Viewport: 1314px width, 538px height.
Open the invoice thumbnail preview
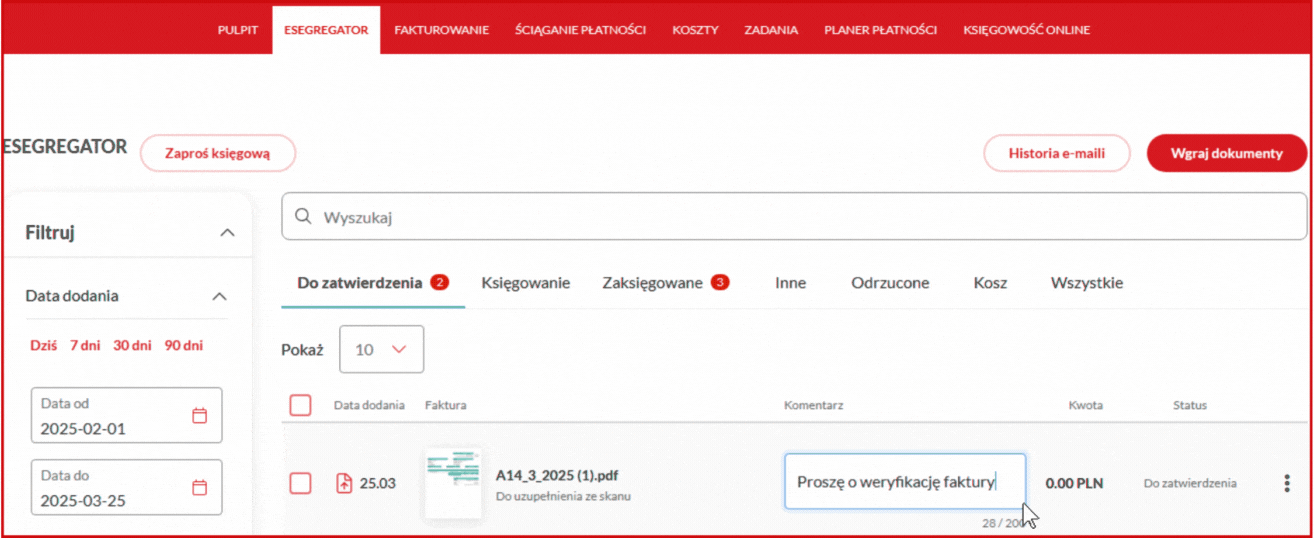(x=453, y=483)
